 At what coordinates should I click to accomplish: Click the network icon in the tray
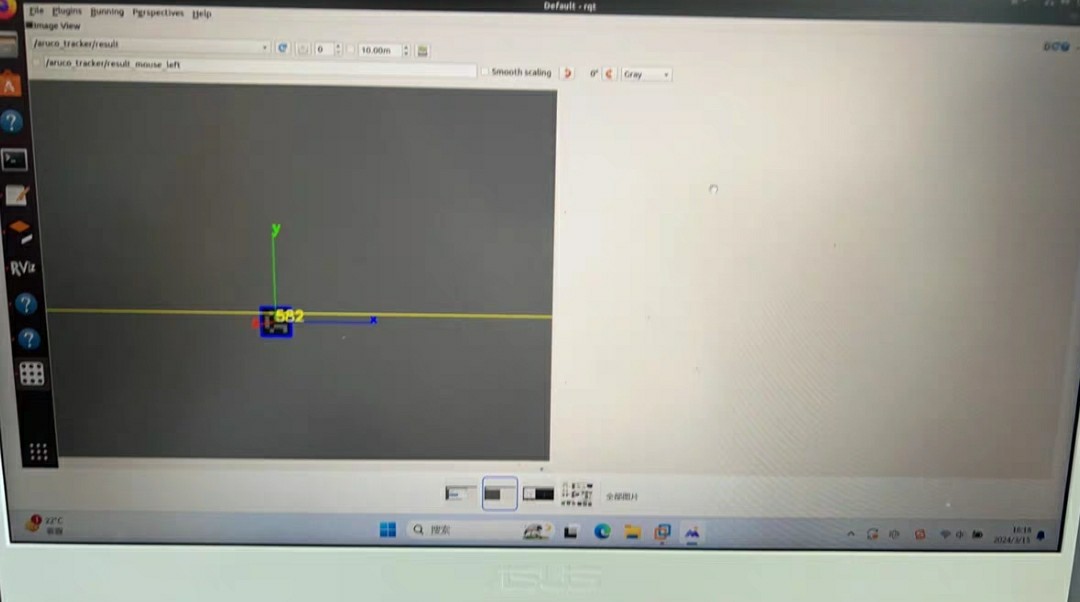(945, 534)
